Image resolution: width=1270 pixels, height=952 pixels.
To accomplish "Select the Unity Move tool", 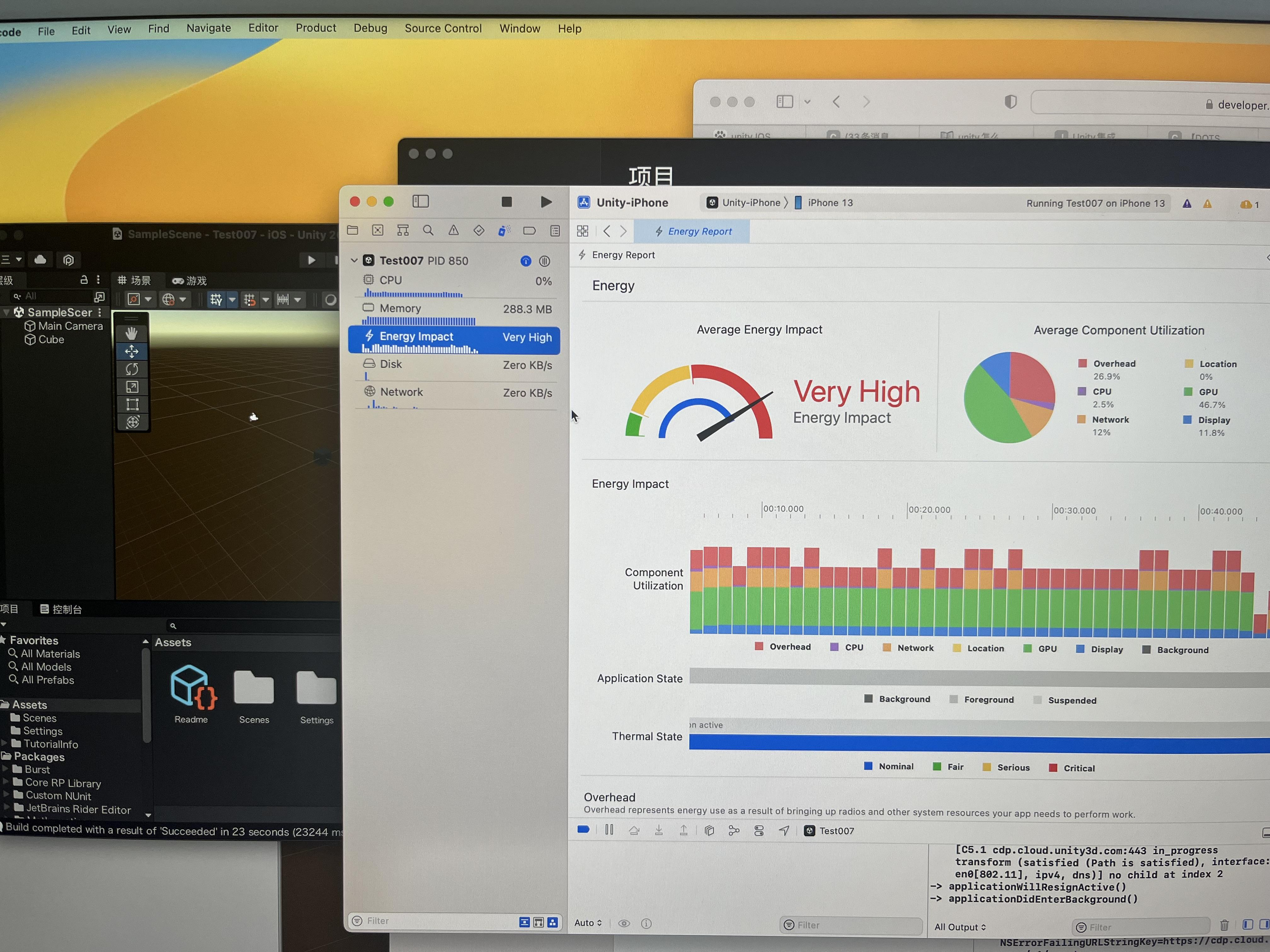I will [x=131, y=351].
